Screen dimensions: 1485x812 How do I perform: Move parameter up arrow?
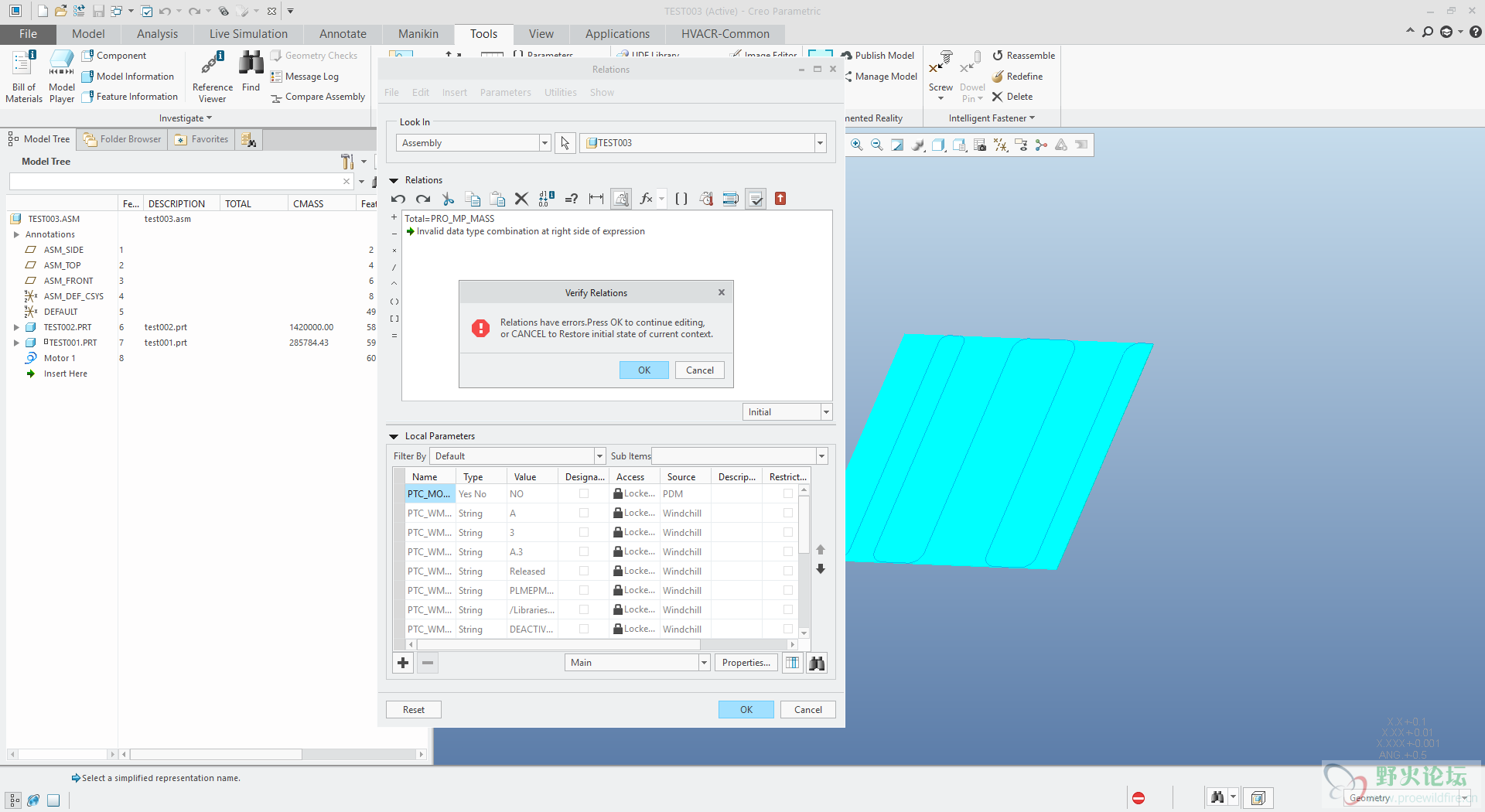pos(821,550)
